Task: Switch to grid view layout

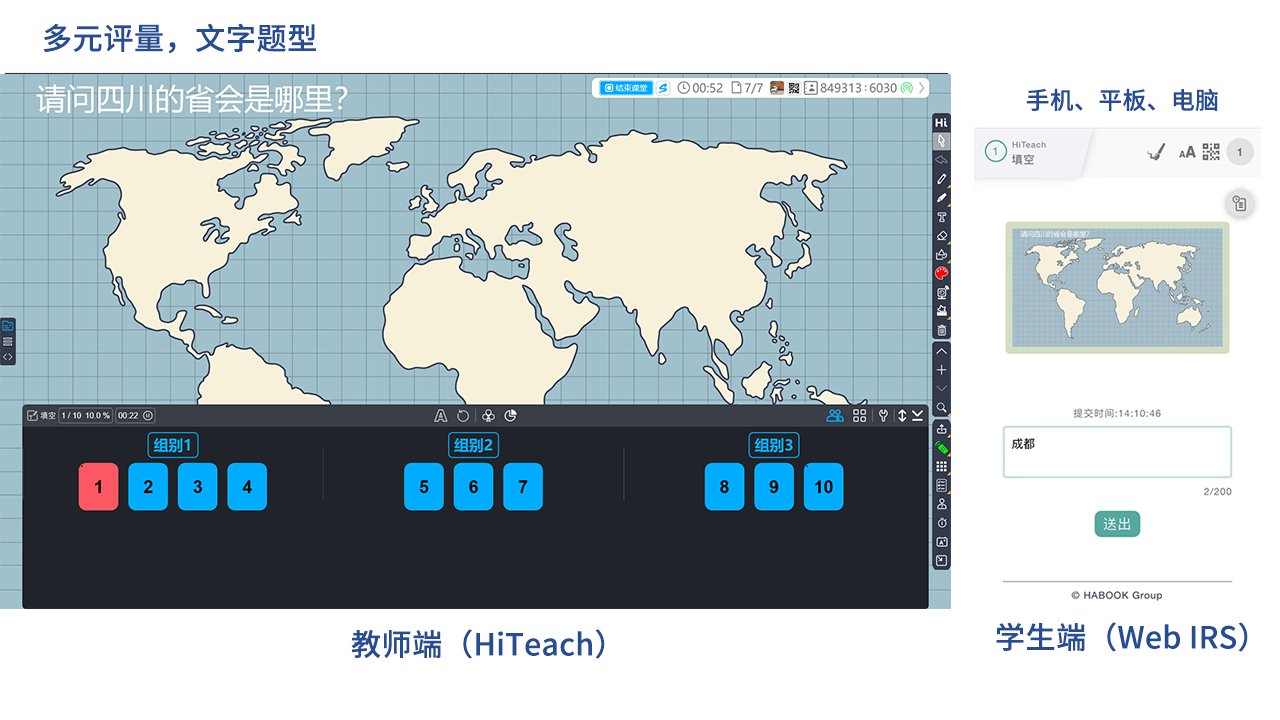Action: pyautogui.click(x=859, y=416)
